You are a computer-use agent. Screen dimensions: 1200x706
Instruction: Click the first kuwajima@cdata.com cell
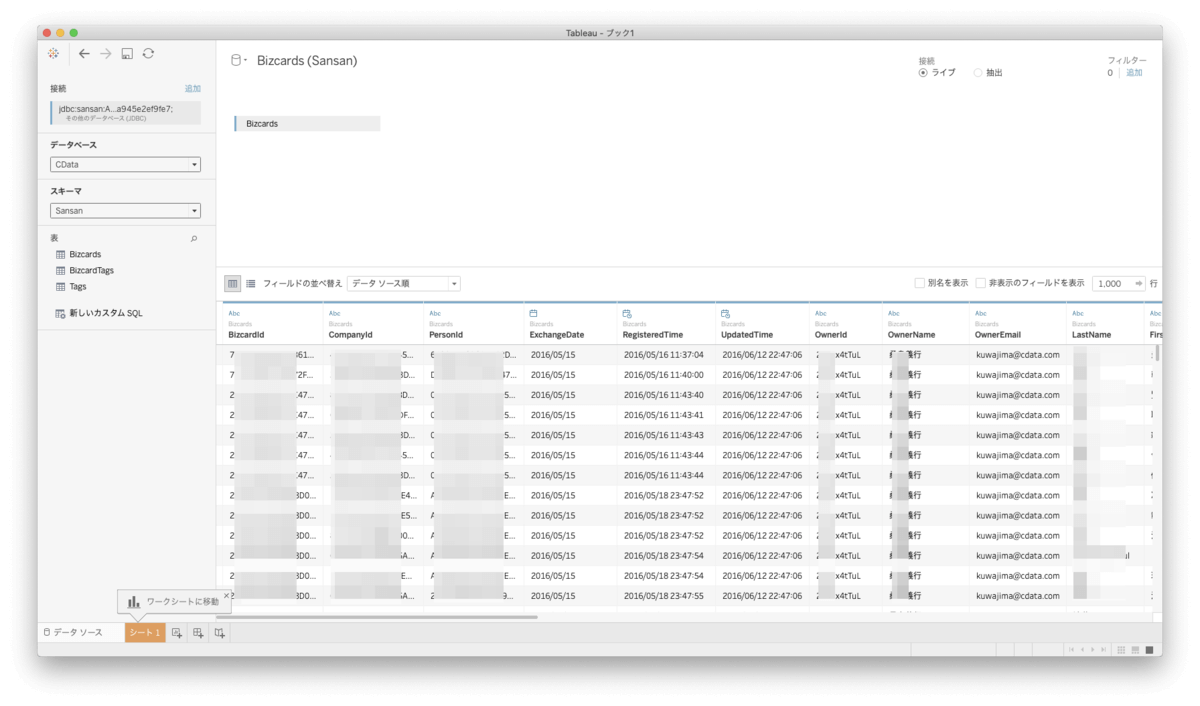pos(1017,355)
